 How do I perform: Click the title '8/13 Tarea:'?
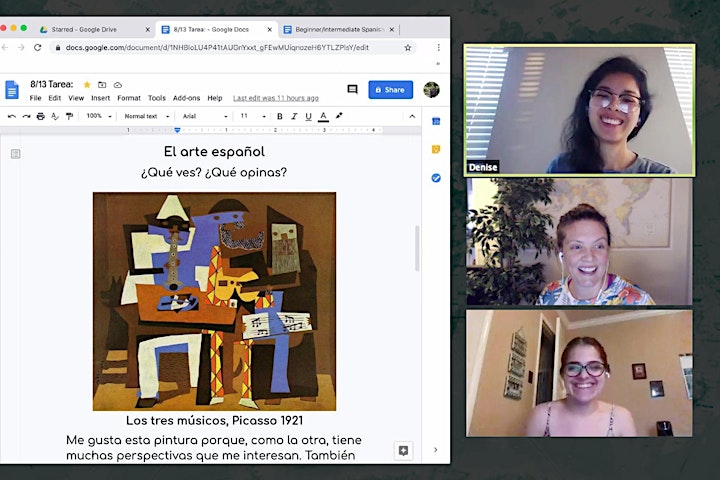[x=52, y=84]
